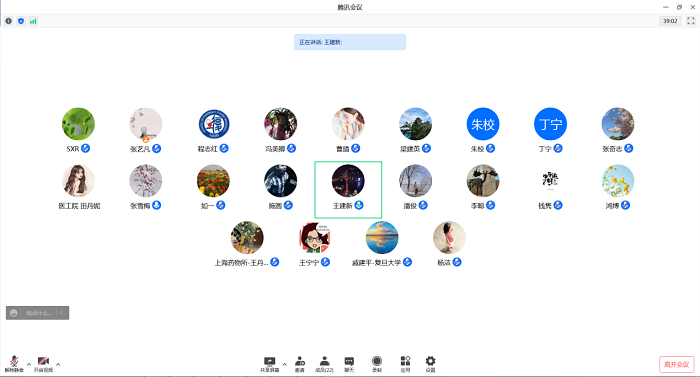Select the 朱校 participant avatar

[483, 124]
